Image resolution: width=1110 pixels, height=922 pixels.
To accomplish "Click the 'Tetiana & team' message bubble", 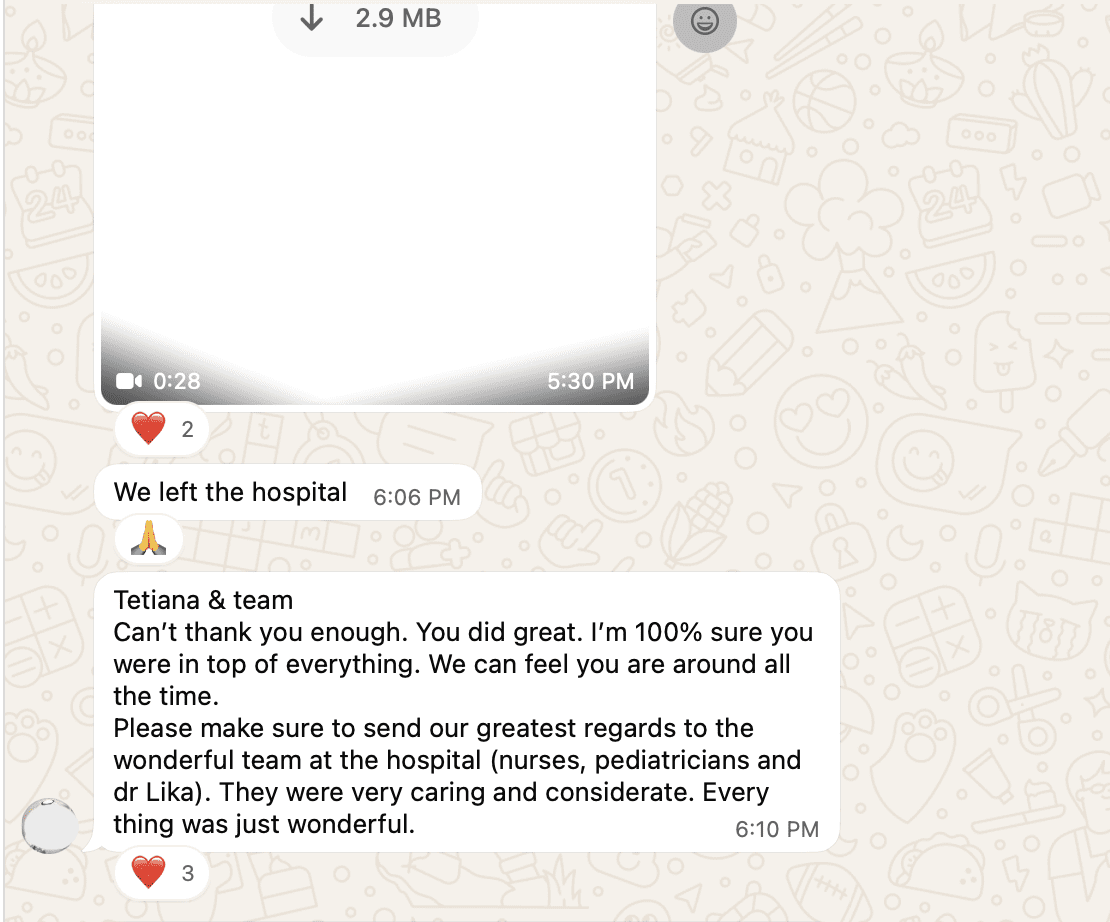I will pyautogui.click(x=467, y=712).
